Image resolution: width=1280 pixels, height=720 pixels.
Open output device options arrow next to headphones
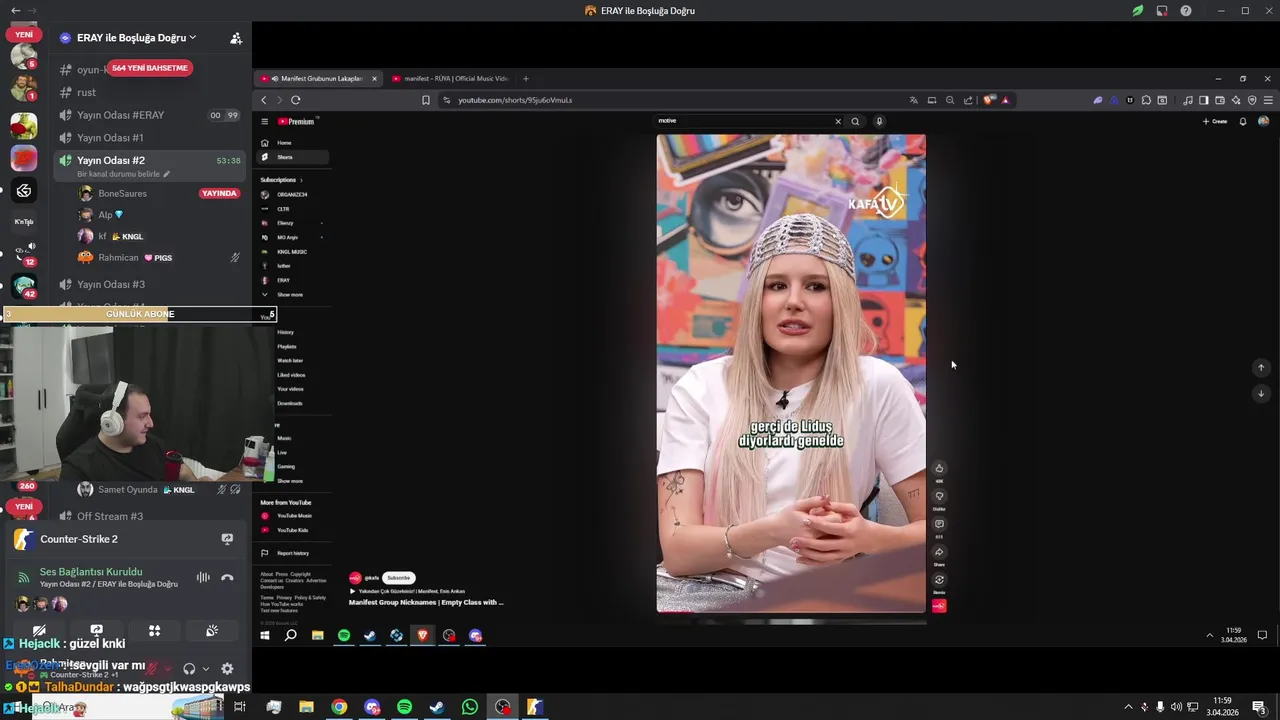pos(206,668)
